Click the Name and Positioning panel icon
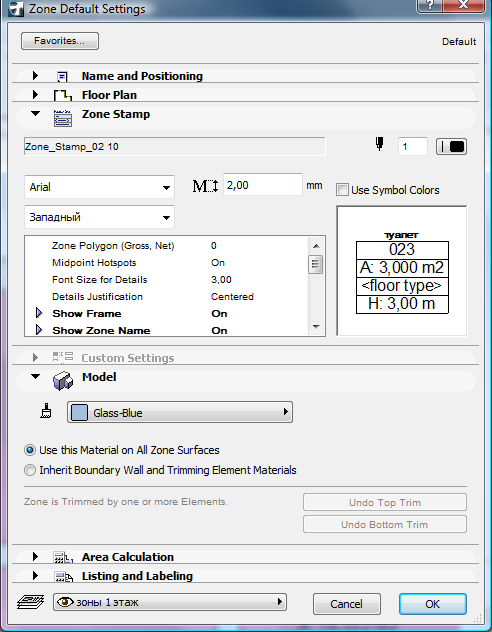This screenshot has height=632, width=492. [x=62, y=76]
